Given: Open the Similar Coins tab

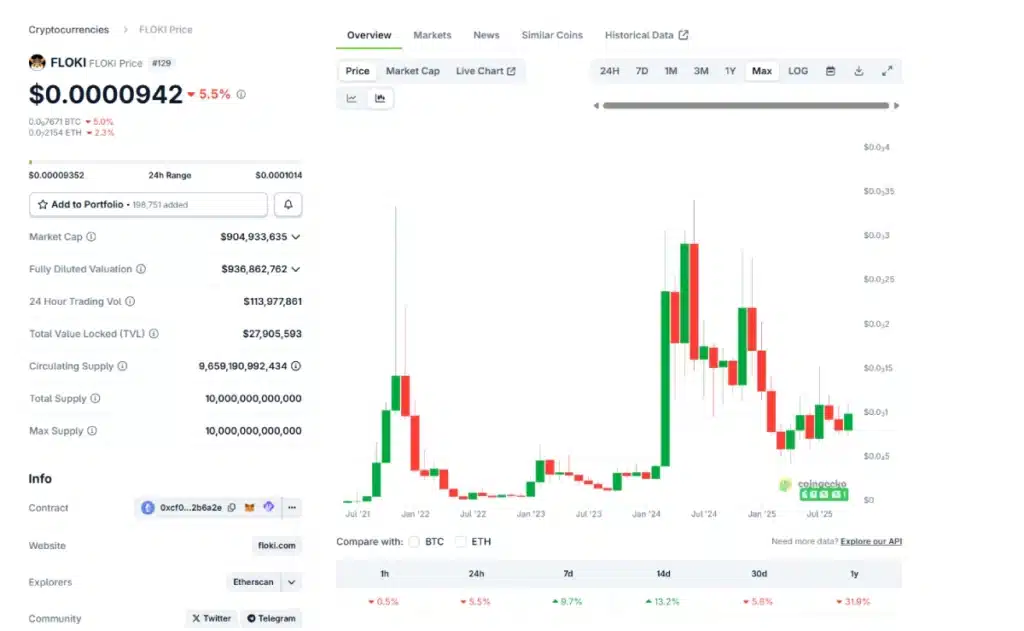Looking at the screenshot, I should pos(552,35).
